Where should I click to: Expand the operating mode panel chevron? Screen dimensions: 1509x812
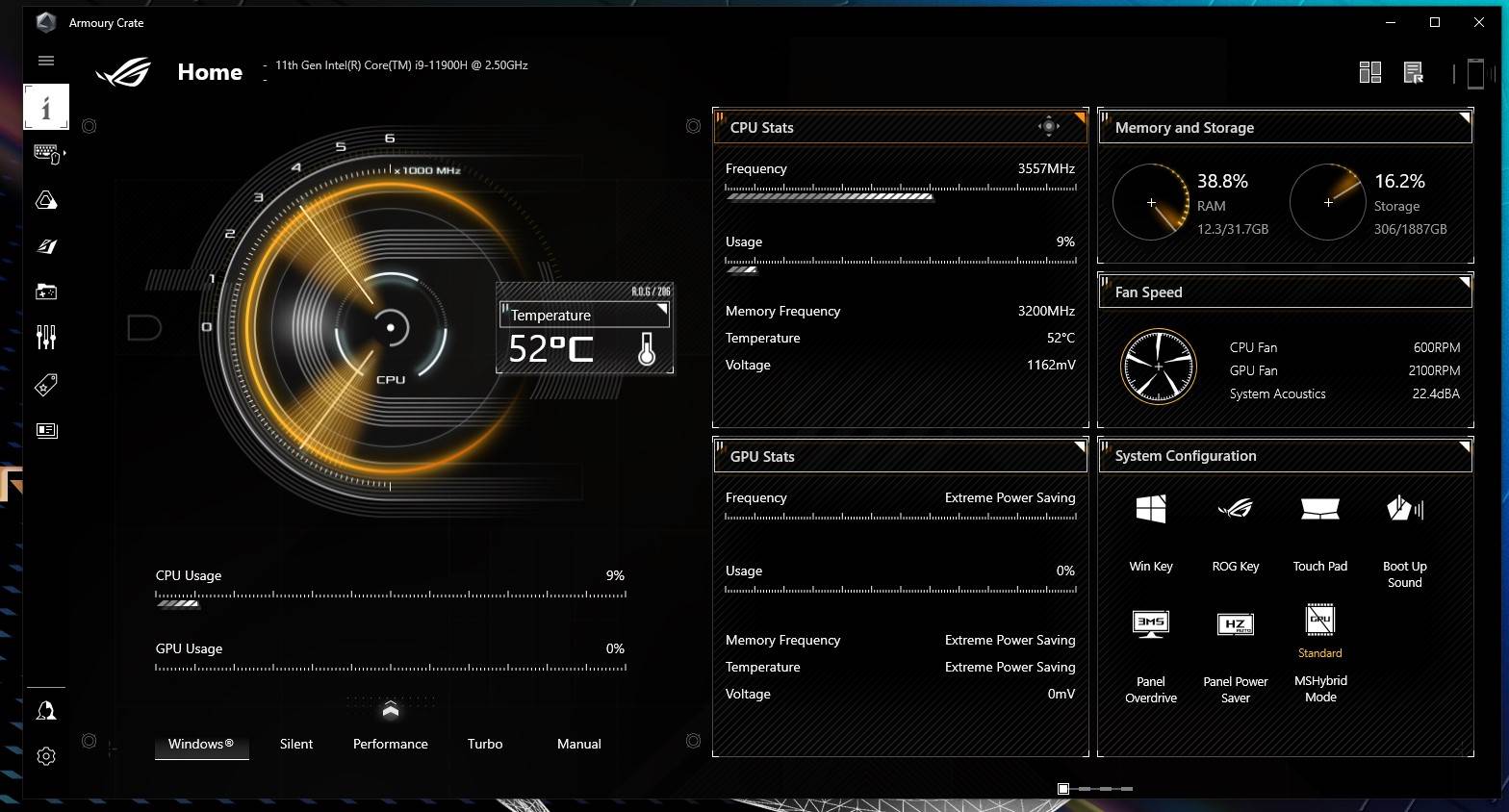coord(390,710)
